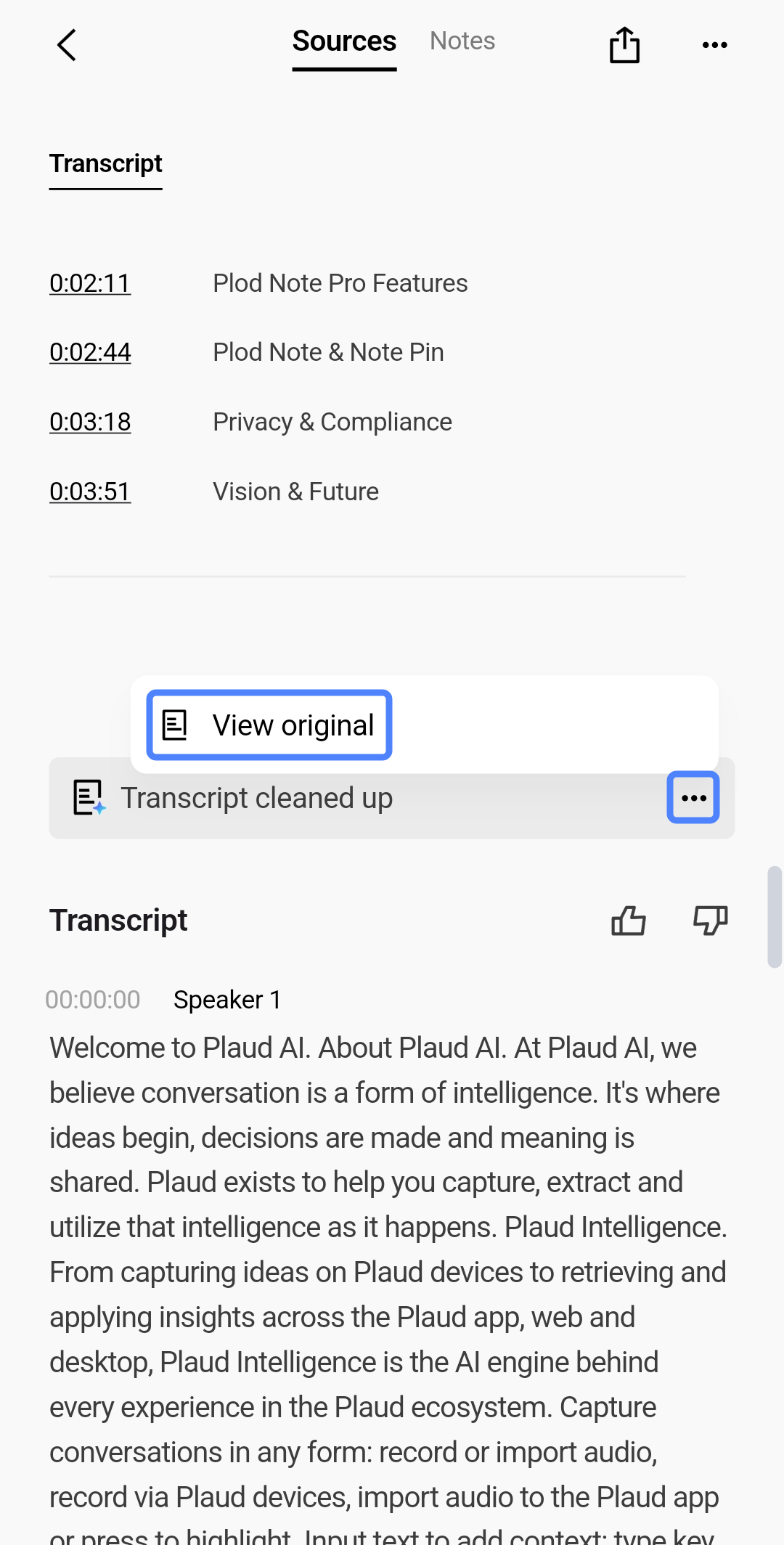Click the thumbs down feedback icon
Image resolution: width=784 pixels, height=1545 pixels.
[x=711, y=921]
